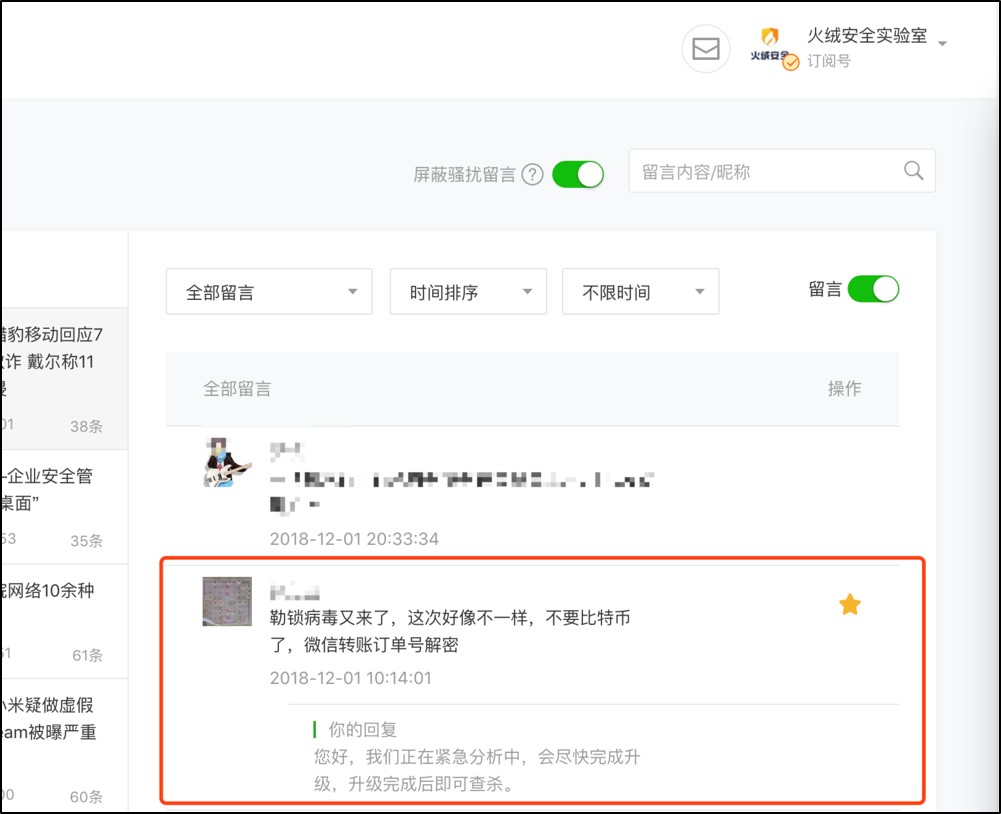The width and height of the screenshot is (1001, 814).
Task: Click the yellow star on the featured comment
Action: (x=849, y=604)
